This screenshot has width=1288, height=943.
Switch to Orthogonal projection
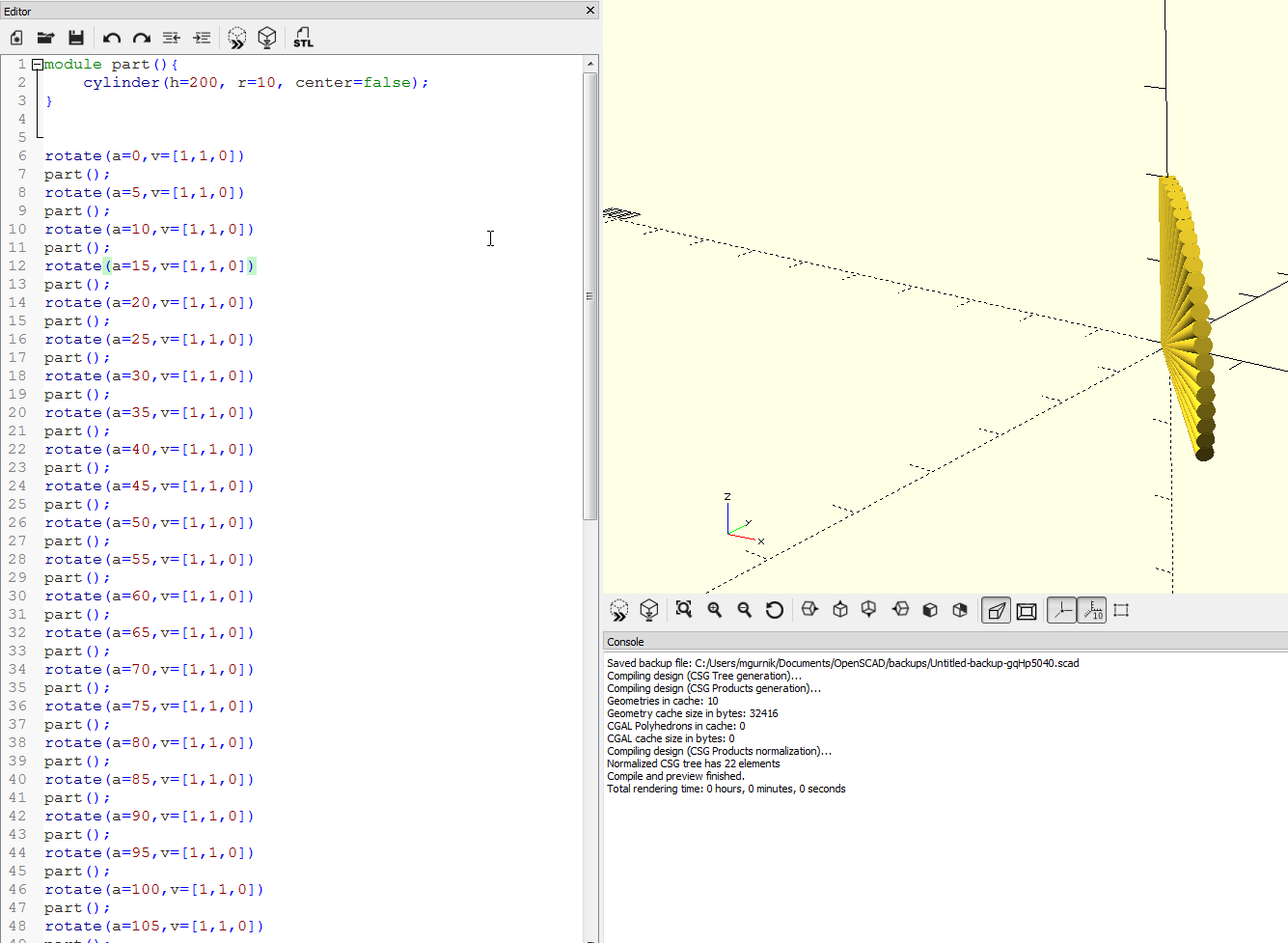coord(1027,610)
